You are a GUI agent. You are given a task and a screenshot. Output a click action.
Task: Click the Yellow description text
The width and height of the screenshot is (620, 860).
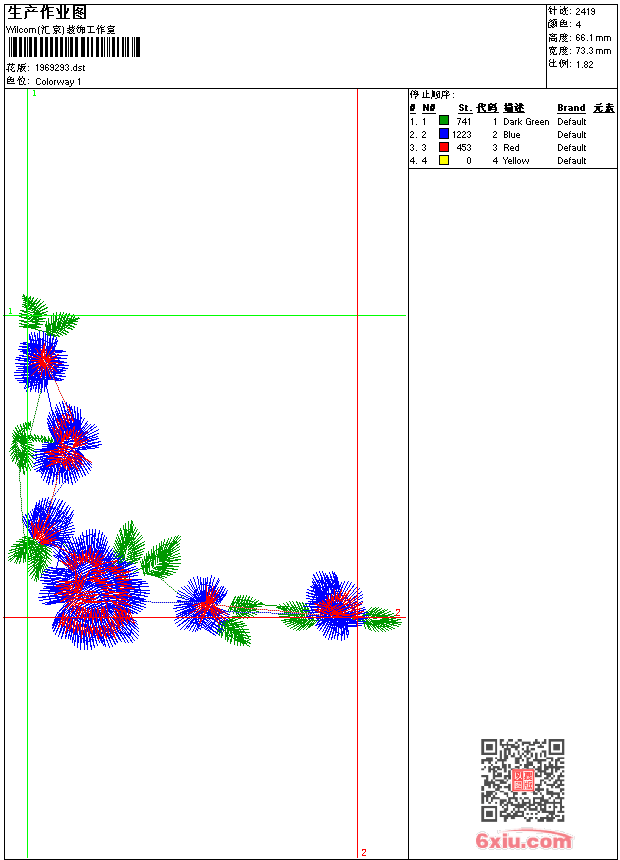(516, 161)
